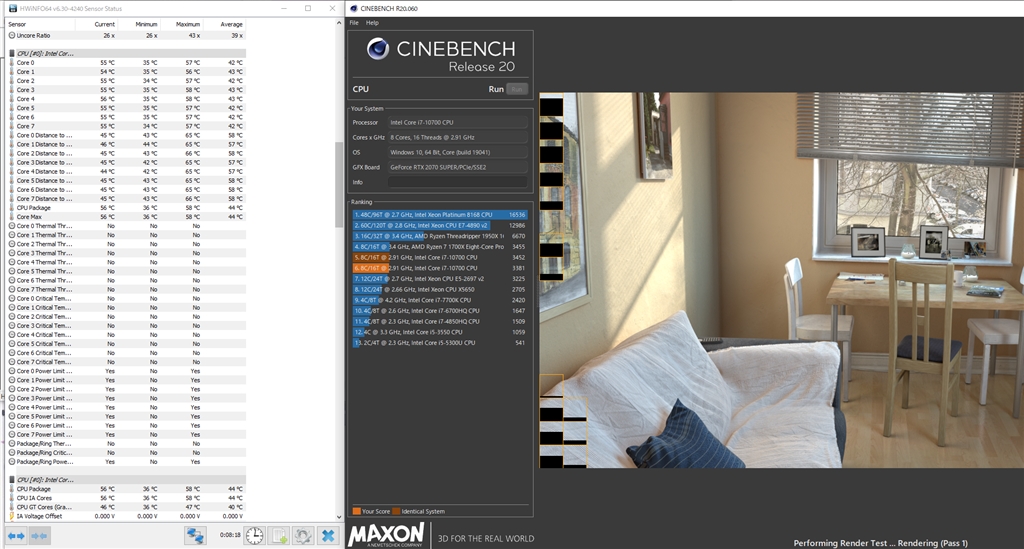Click the HWiNFO64 title bar app icon
The height and width of the screenshot is (549, 1024).
[x=13, y=8]
